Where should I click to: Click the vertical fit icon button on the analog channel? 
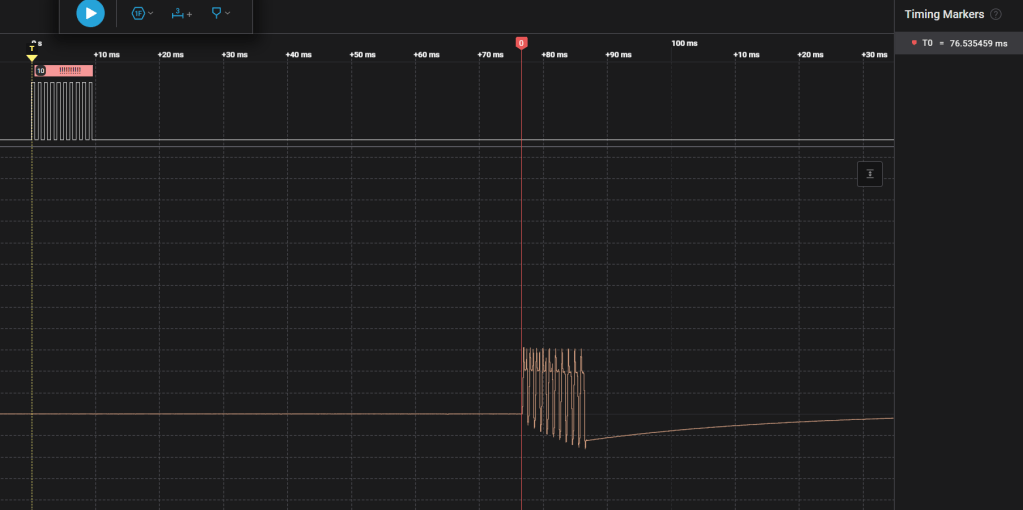870,174
